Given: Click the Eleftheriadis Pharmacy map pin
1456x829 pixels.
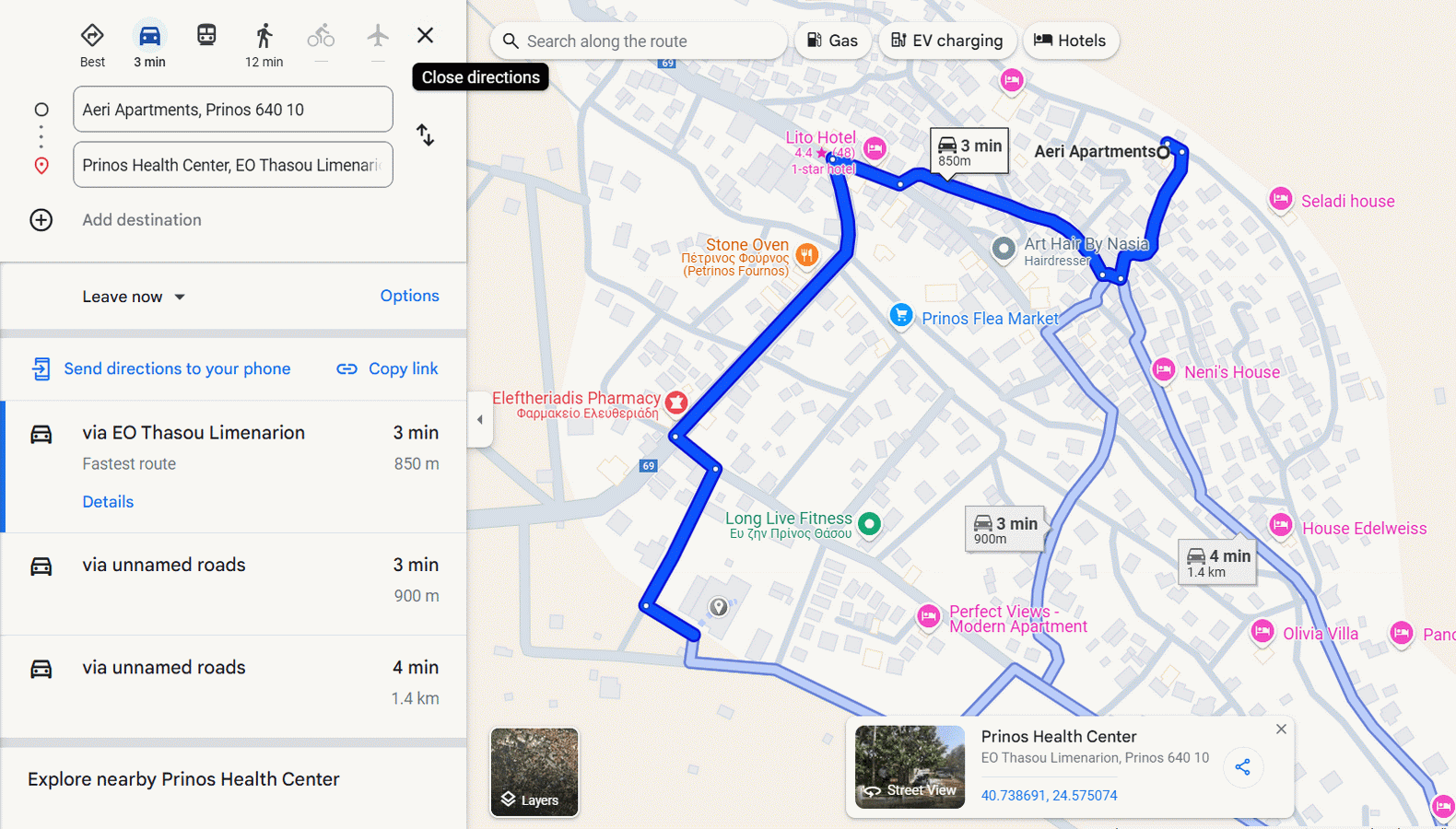Looking at the screenshot, I should pyautogui.click(x=676, y=403).
